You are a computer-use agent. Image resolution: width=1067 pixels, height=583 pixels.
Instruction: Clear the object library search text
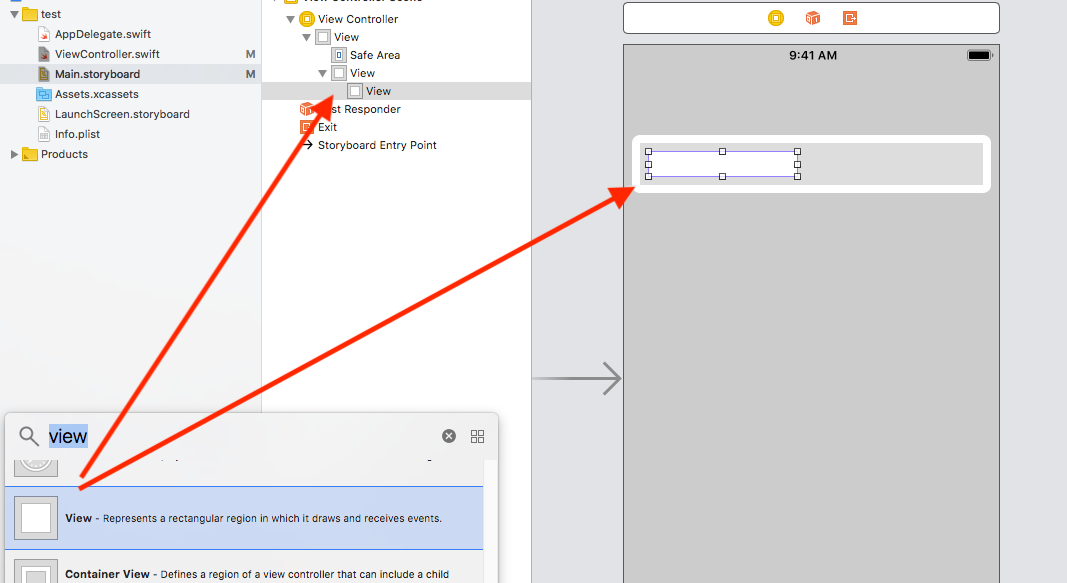click(448, 436)
